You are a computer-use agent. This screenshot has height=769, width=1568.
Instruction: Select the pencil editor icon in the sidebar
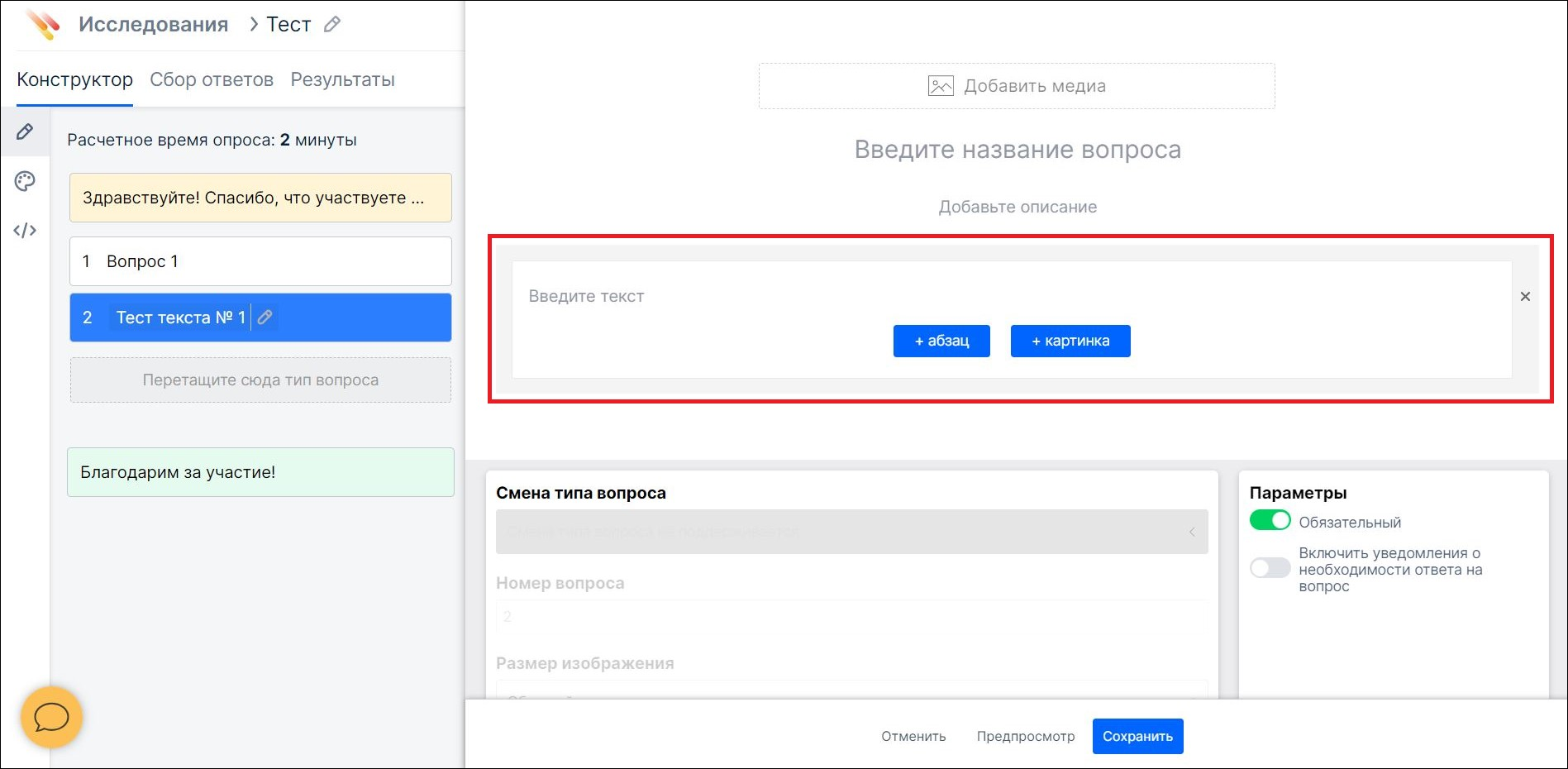pos(25,131)
